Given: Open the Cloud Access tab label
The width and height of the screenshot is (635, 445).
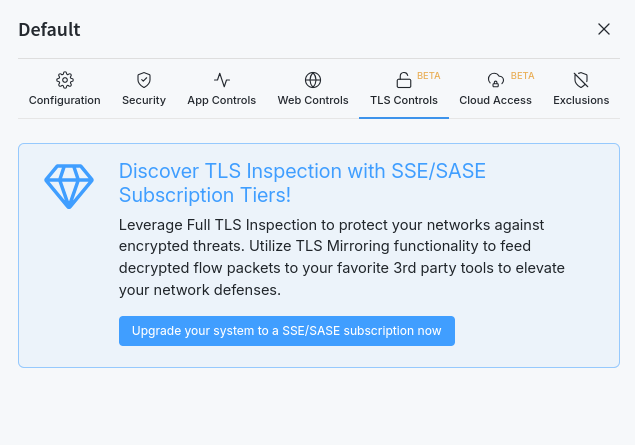Looking at the screenshot, I should pos(495,100).
